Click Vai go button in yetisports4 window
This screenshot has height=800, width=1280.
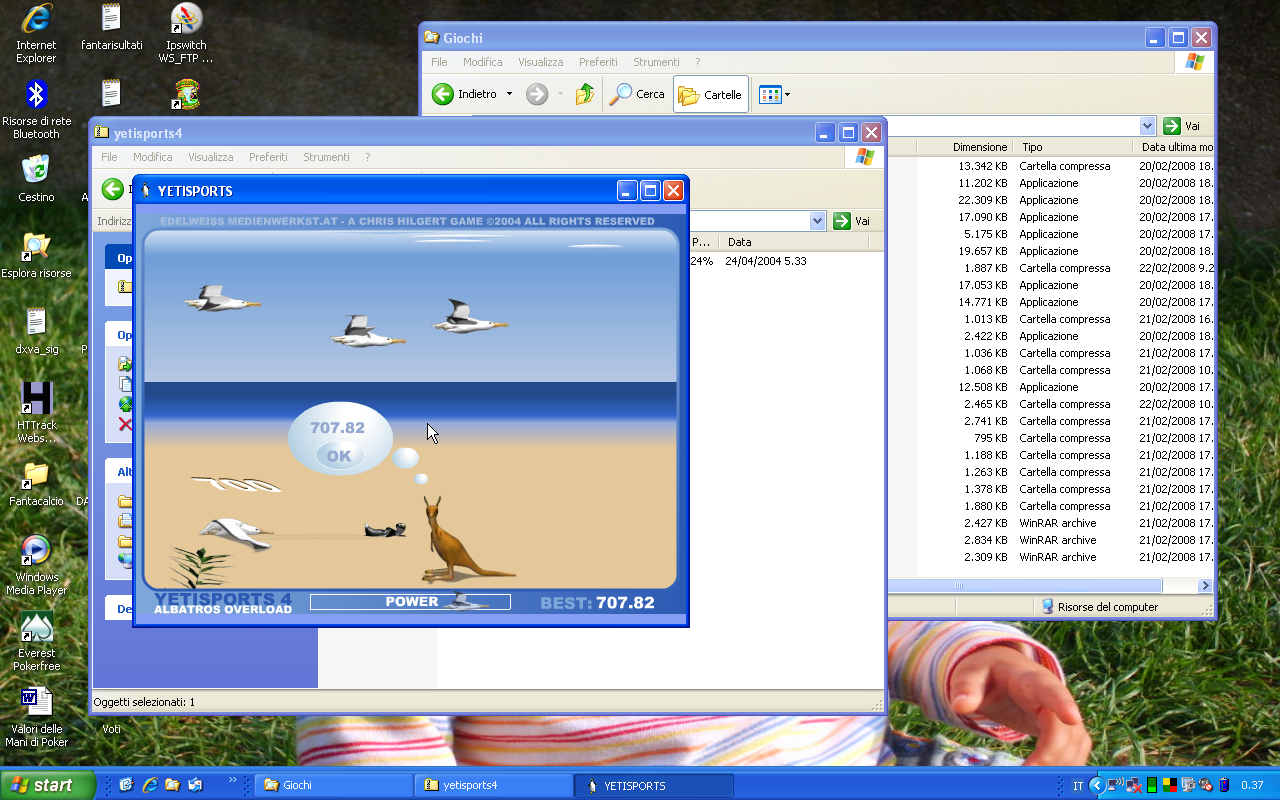tap(852, 221)
